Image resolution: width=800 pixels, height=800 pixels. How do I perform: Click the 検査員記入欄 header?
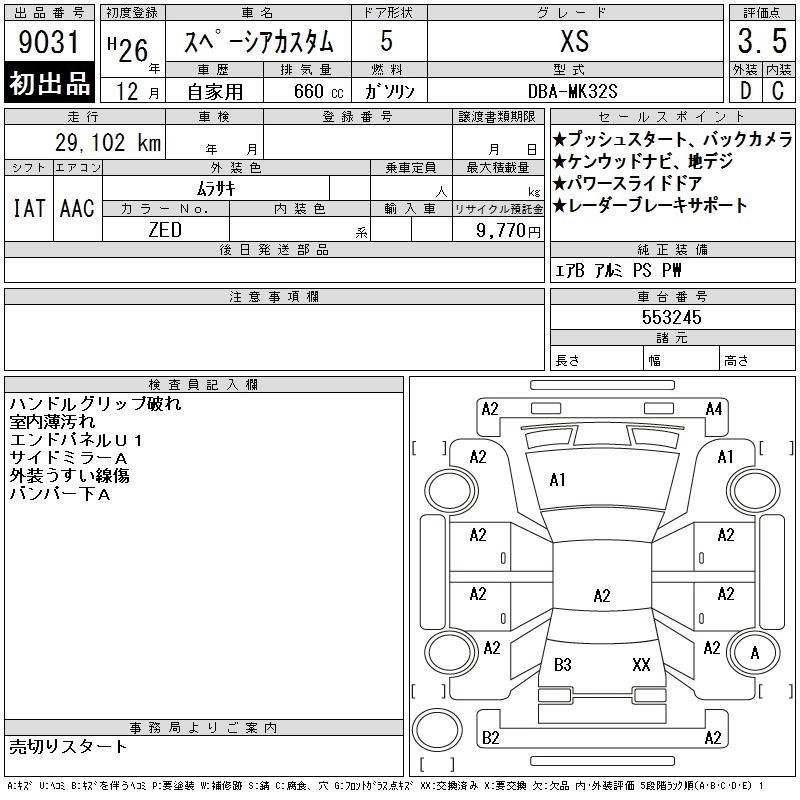(x=204, y=384)
